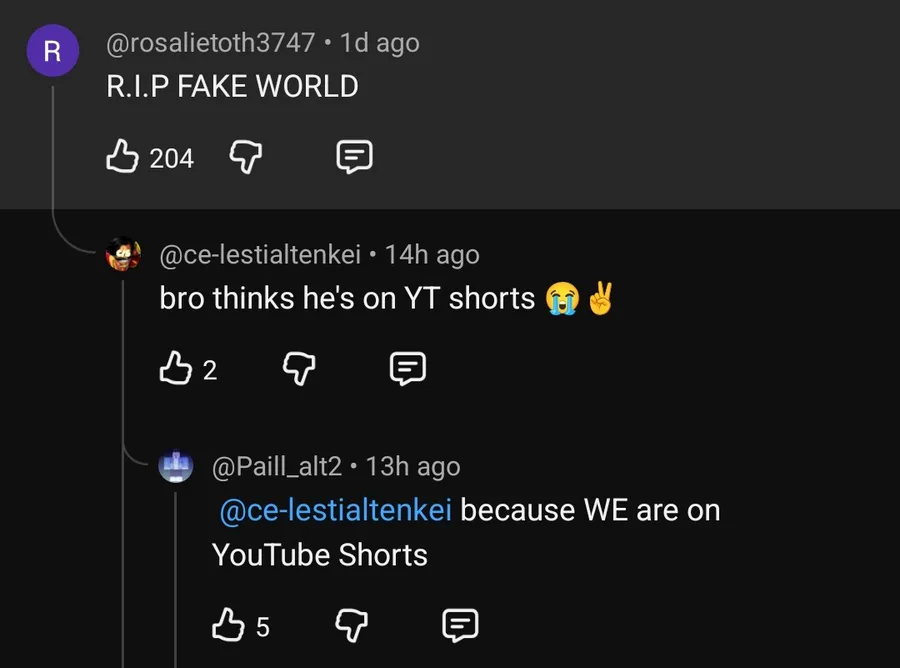Open the "1d ago" comment timestamp

coord(379,43)
